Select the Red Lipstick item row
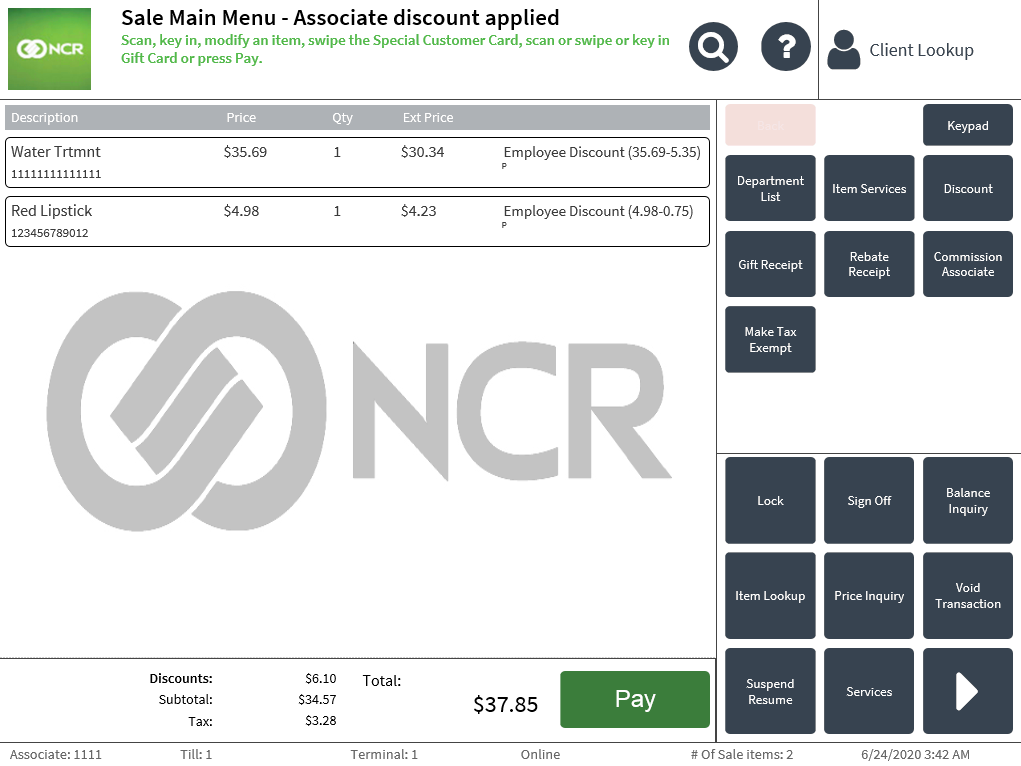 tap(357, 221)
